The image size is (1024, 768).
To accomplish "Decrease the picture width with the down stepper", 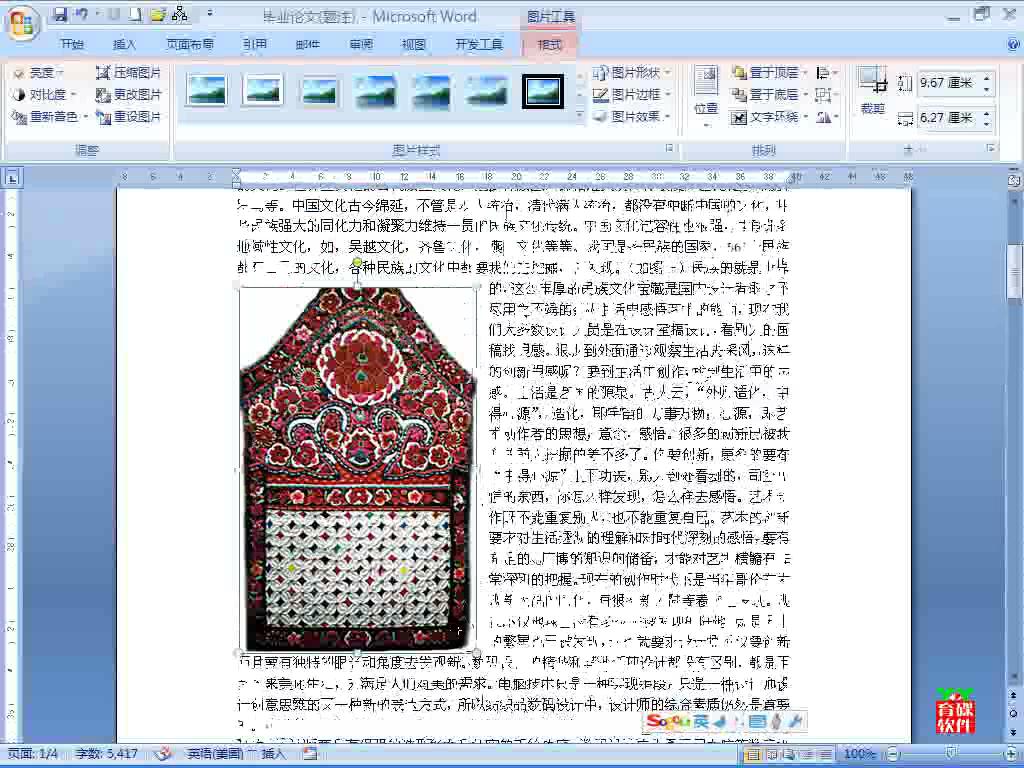I will (987, 124).
